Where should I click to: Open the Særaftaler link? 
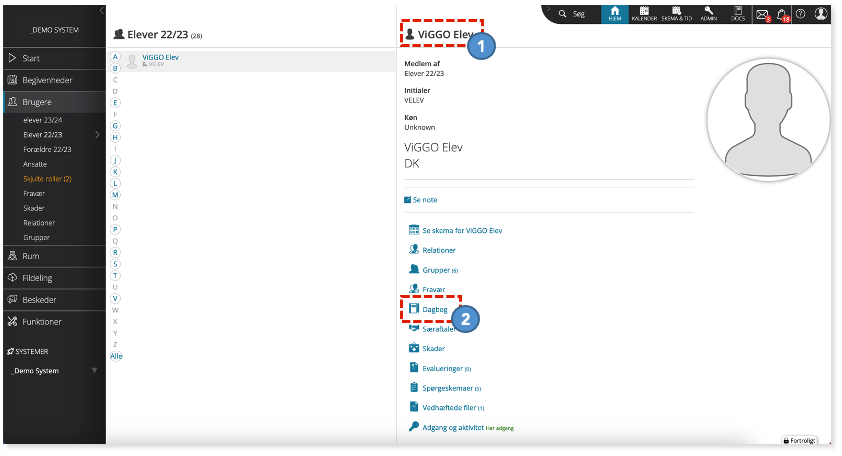tap(439, 329)
